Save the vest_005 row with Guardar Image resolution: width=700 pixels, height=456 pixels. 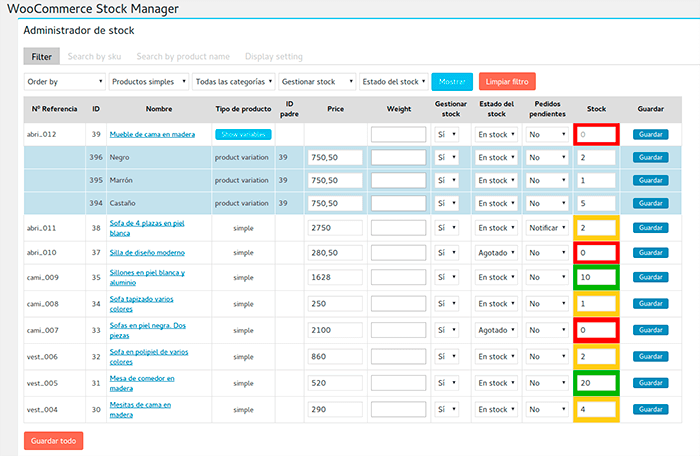650,383
